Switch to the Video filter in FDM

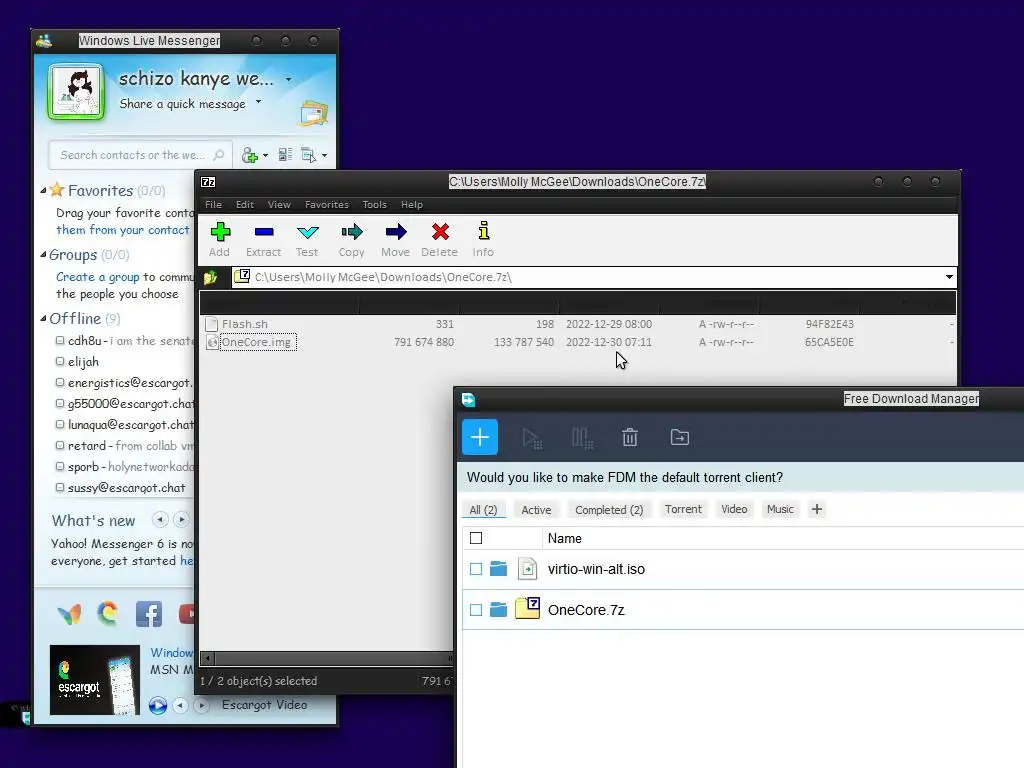click(734, 509)
